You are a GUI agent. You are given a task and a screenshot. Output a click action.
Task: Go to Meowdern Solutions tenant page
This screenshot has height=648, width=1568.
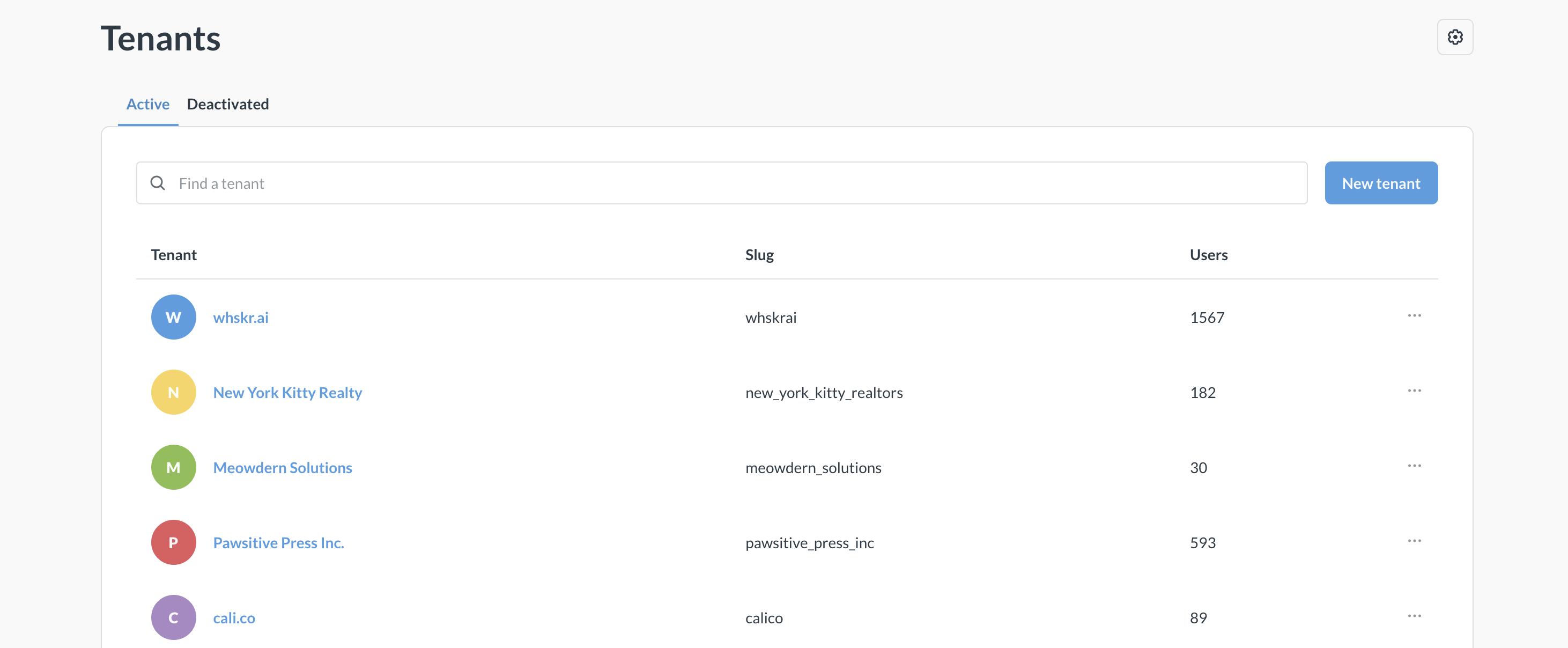[283, 467]
